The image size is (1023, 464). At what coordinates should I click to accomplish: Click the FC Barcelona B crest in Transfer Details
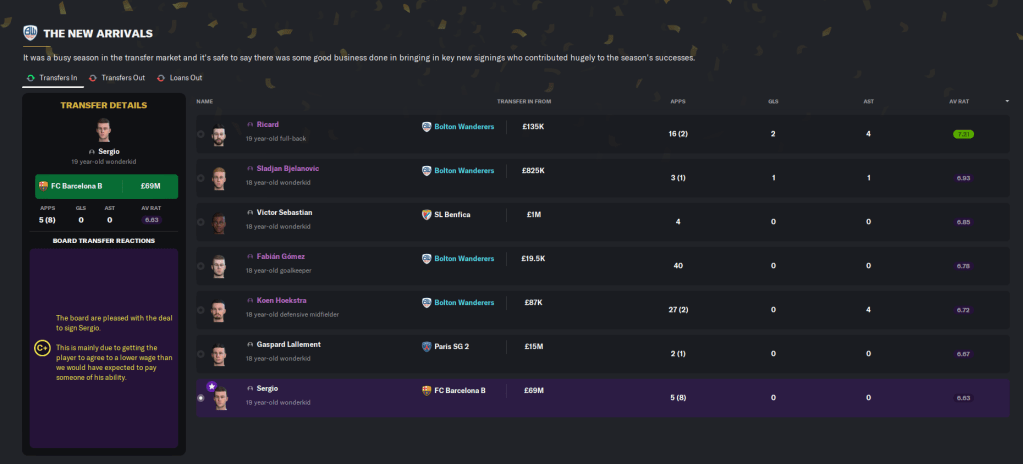[43, 186]
